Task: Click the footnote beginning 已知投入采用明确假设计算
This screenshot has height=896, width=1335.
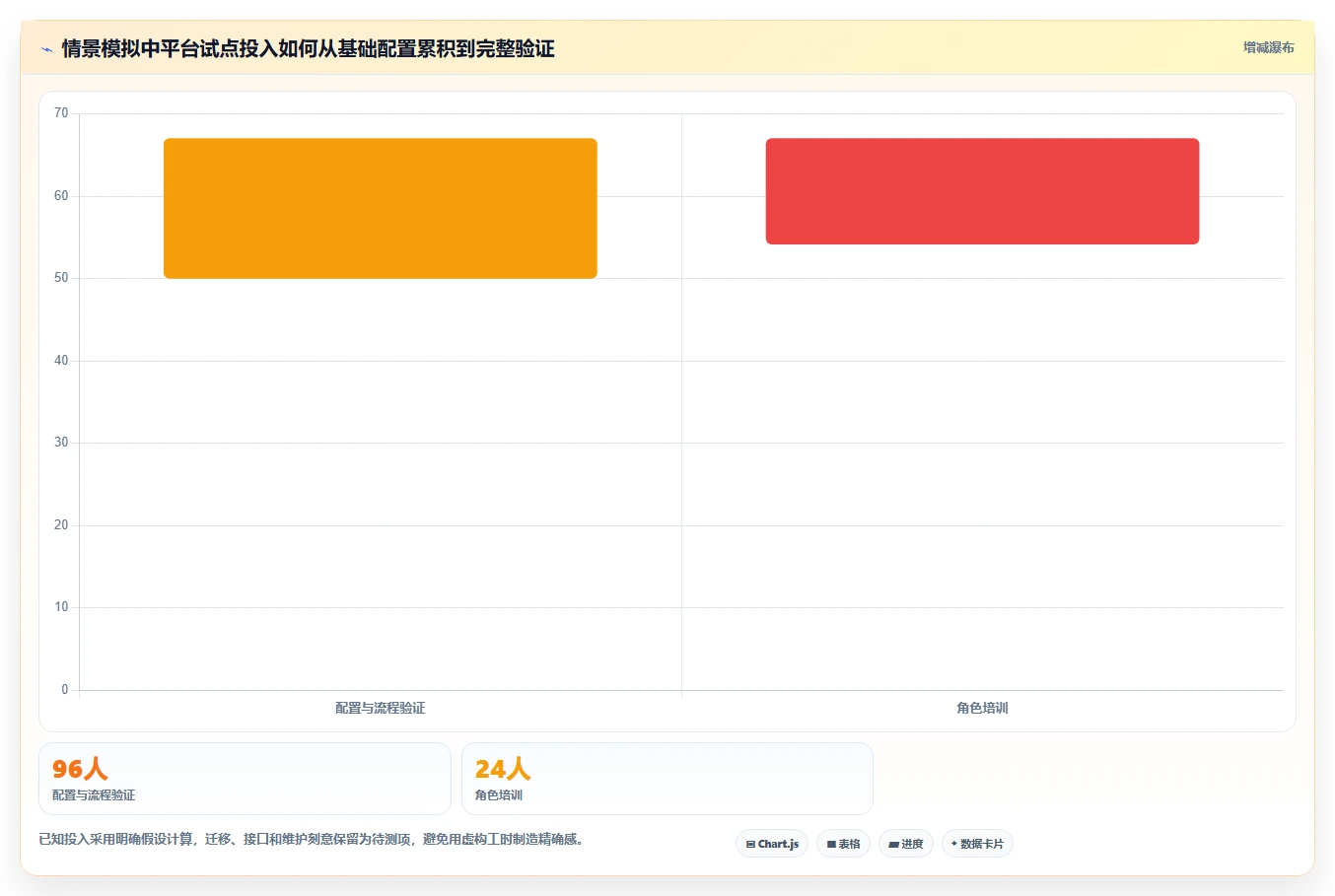Action: tap(312, 840)
